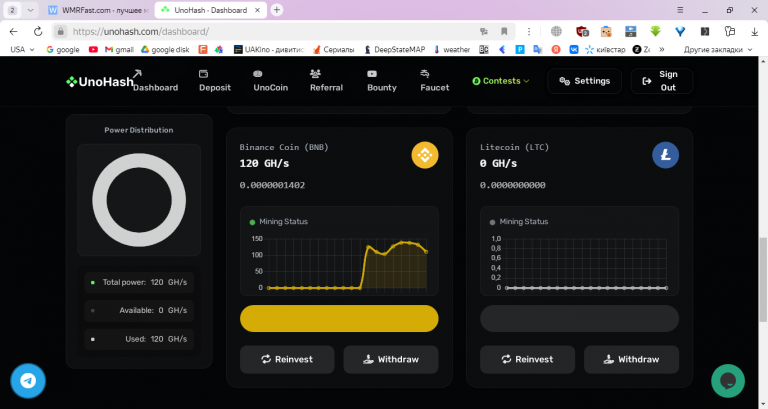Open the Referral page

(x=326, y=81)
